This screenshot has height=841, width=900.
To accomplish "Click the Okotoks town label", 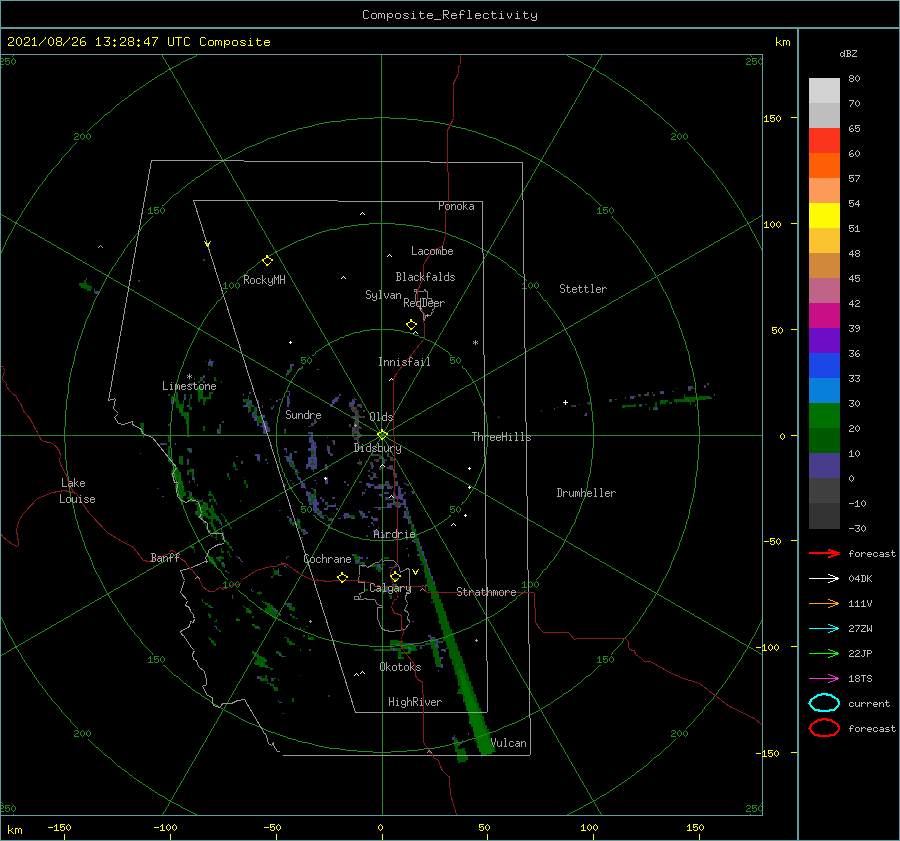I will click(400, 667).
